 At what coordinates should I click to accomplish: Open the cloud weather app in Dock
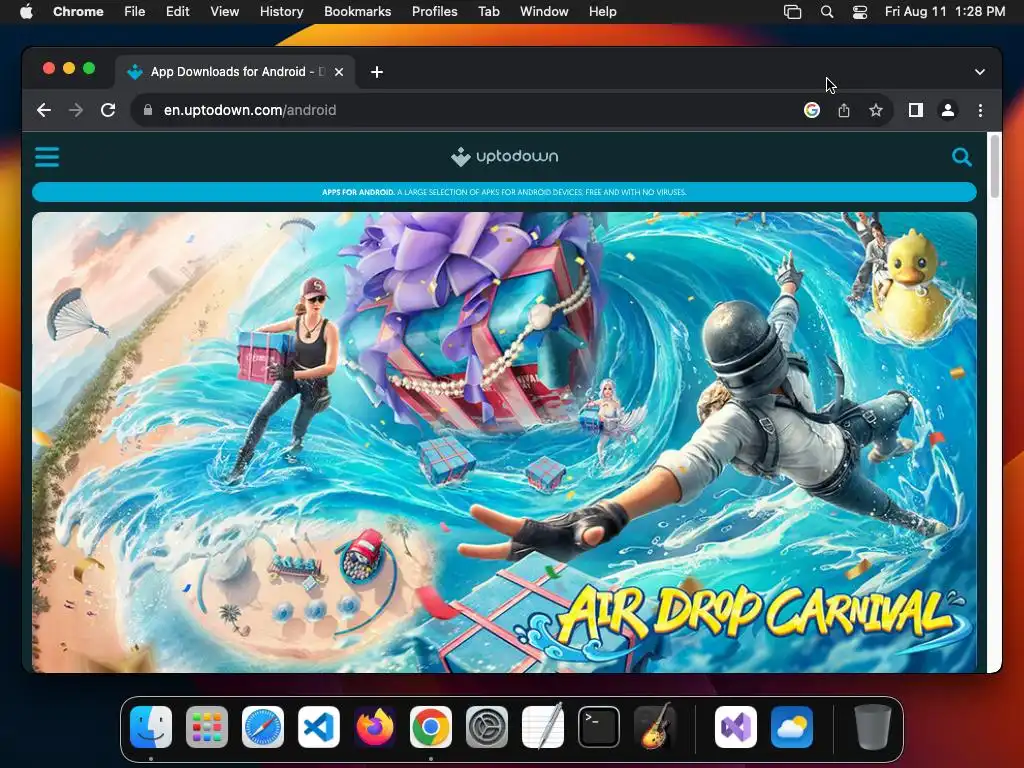[792, 727]
